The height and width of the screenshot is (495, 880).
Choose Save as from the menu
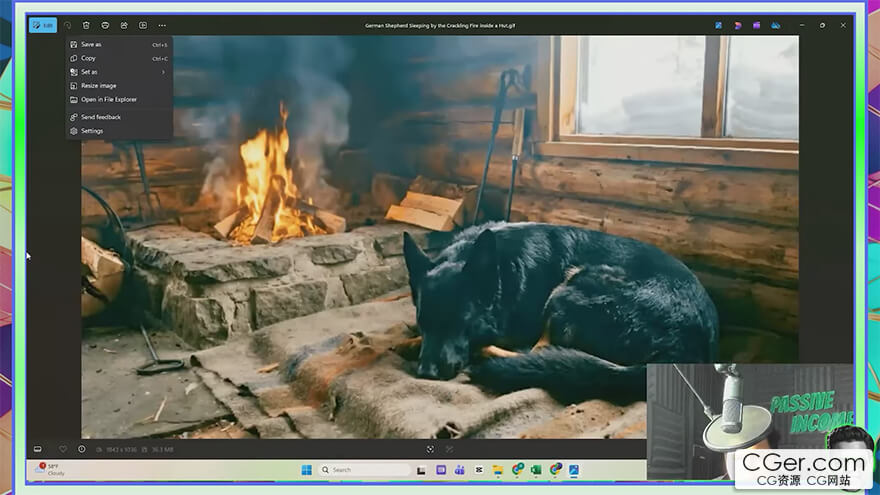click(119, 44)
